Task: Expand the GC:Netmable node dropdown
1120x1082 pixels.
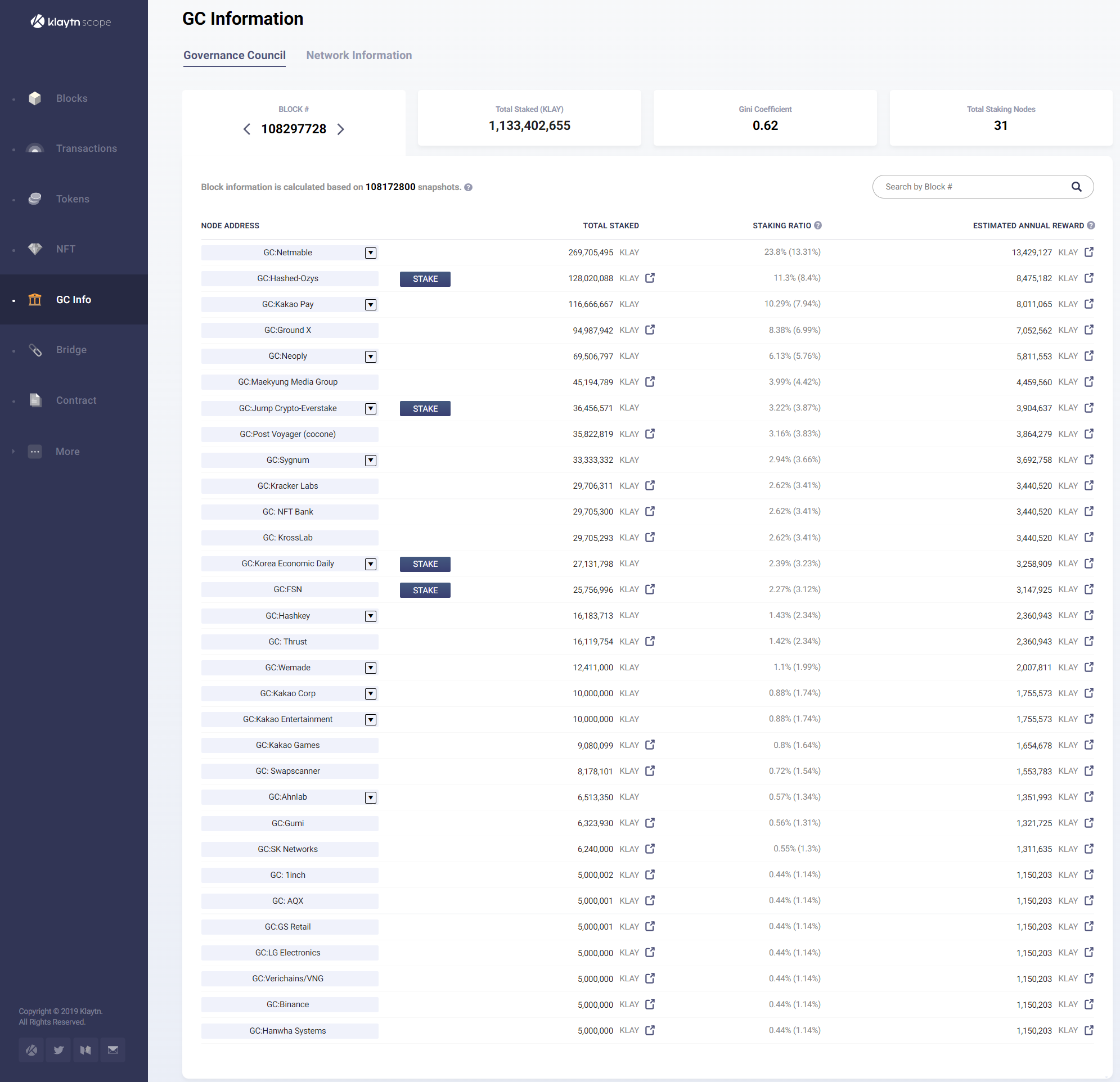Action: coord(370,253)
